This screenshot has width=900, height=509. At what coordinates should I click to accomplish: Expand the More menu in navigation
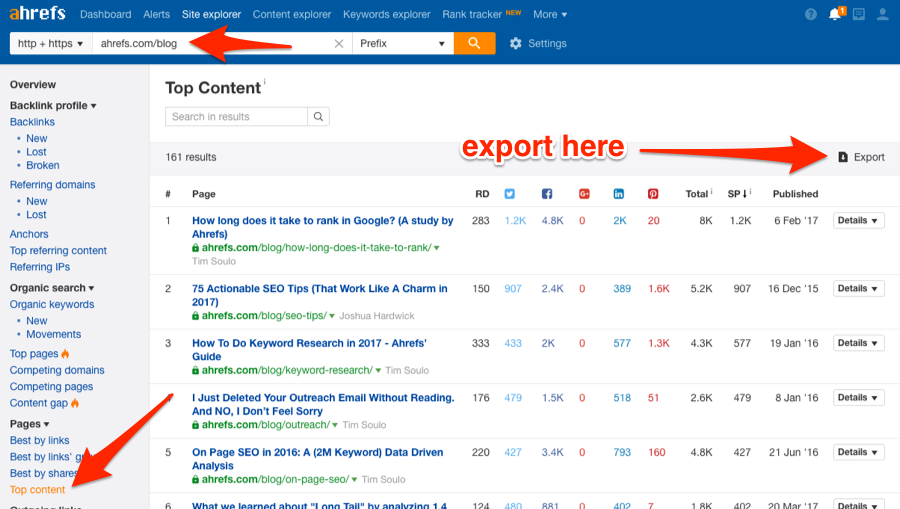(x=550, y=14)
